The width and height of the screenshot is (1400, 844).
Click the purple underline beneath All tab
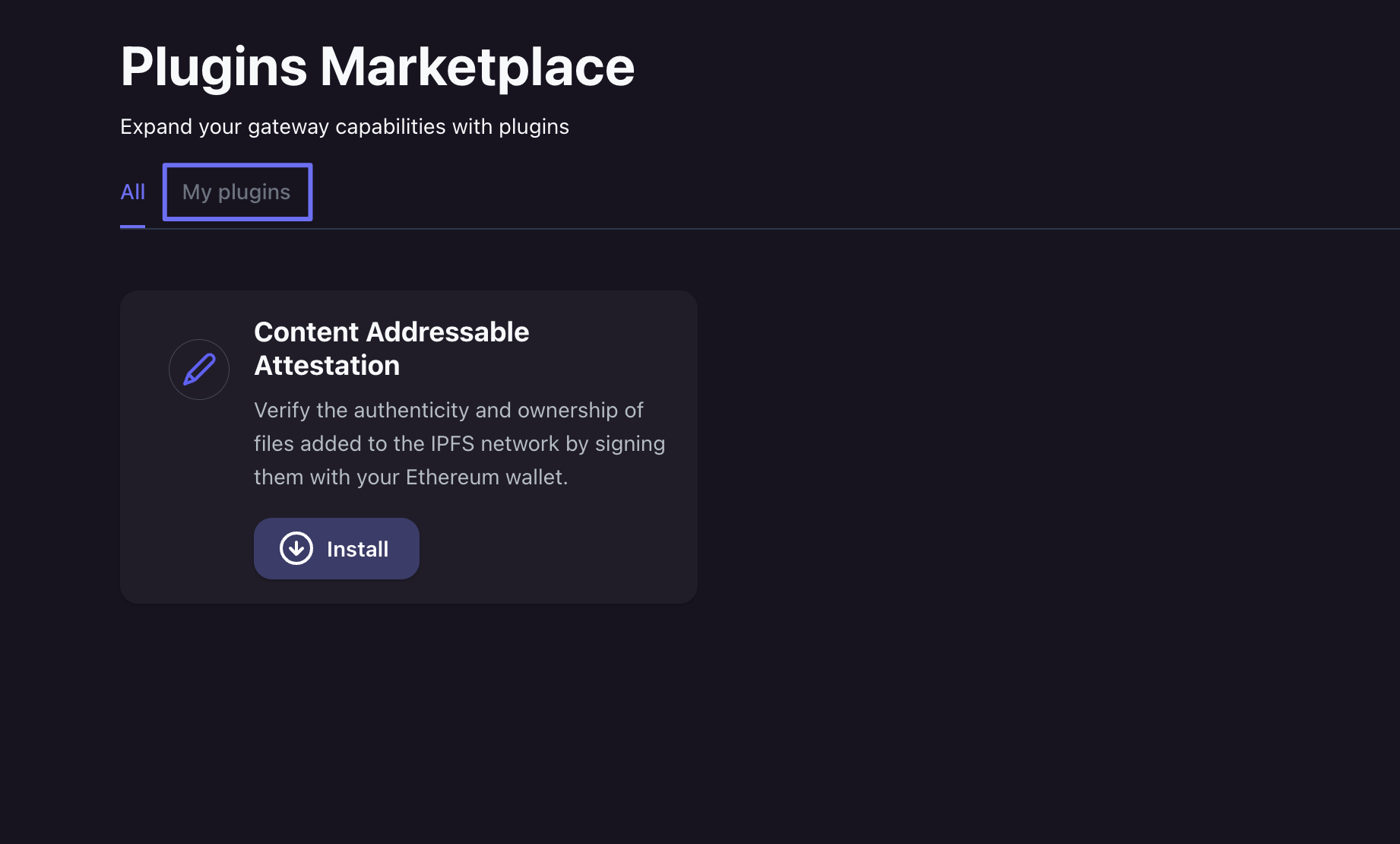[x=132, y=226]
